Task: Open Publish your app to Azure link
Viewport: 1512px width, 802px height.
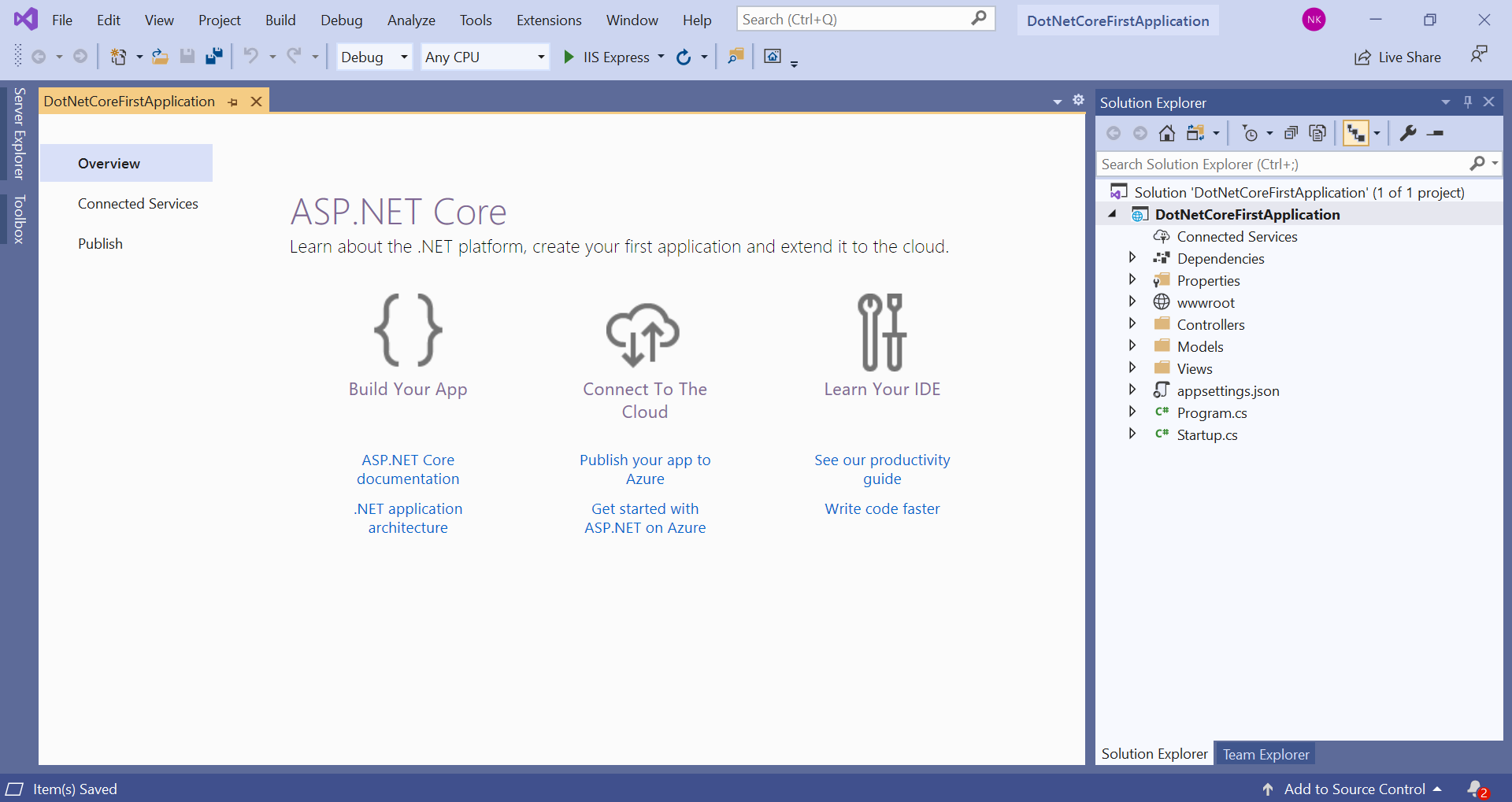Action: coord(645,469)
